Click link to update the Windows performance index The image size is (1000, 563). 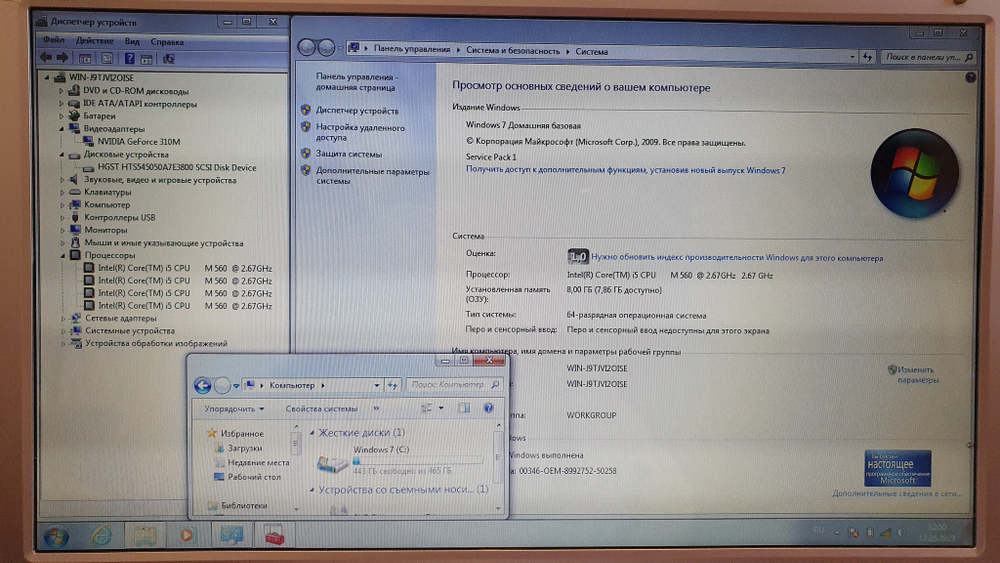pyautogui.click(x=737, y=258)
